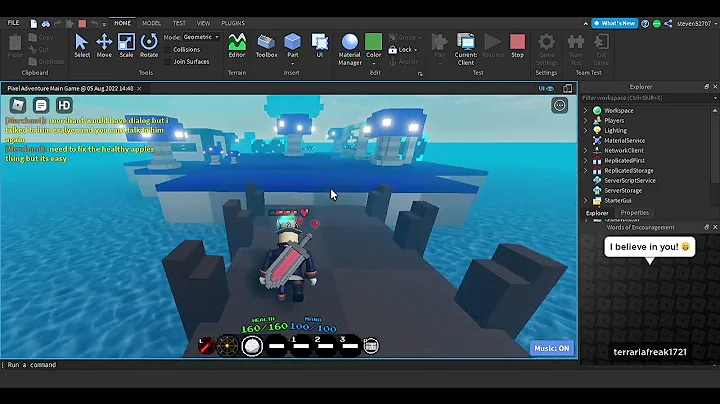
Task: Open the steven52707 account dropdown
Action: point(696,23)
